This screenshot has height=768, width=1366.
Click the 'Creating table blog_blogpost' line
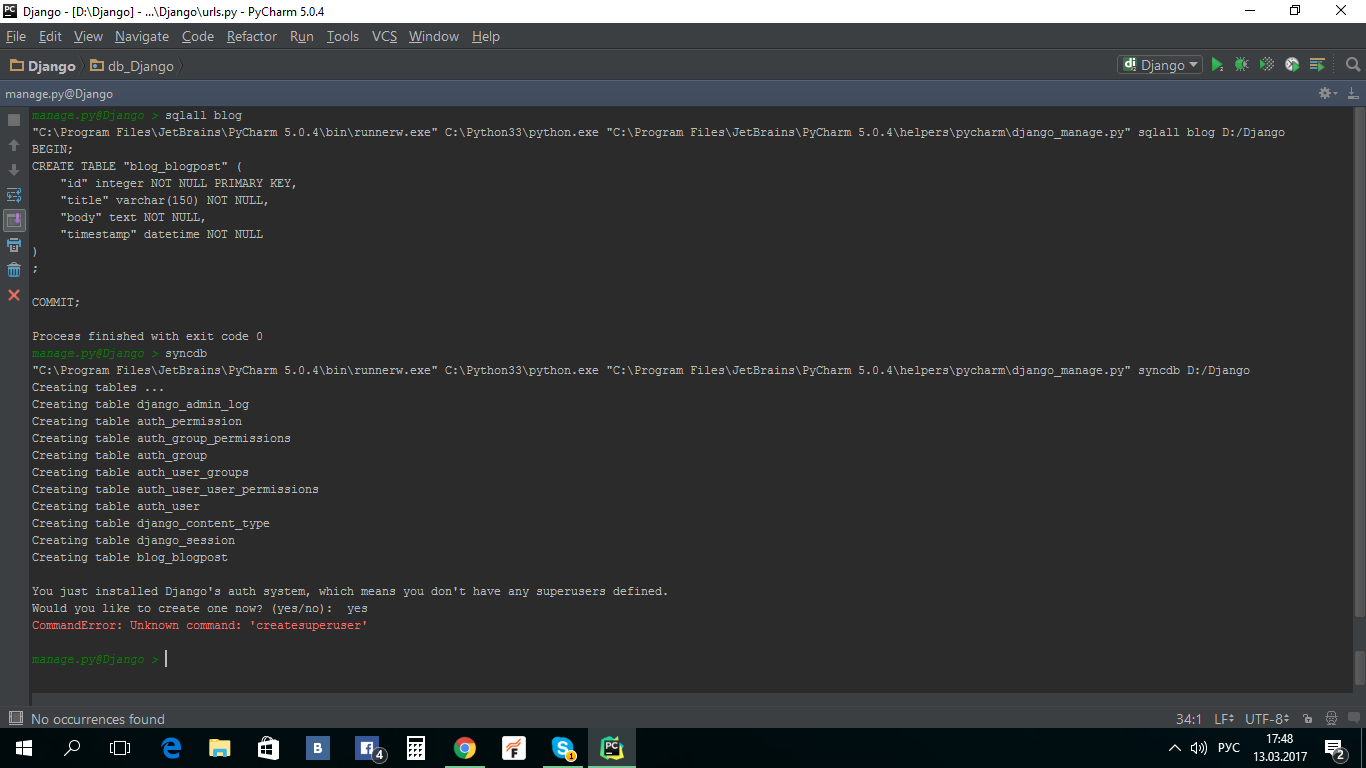pos(130,557)
